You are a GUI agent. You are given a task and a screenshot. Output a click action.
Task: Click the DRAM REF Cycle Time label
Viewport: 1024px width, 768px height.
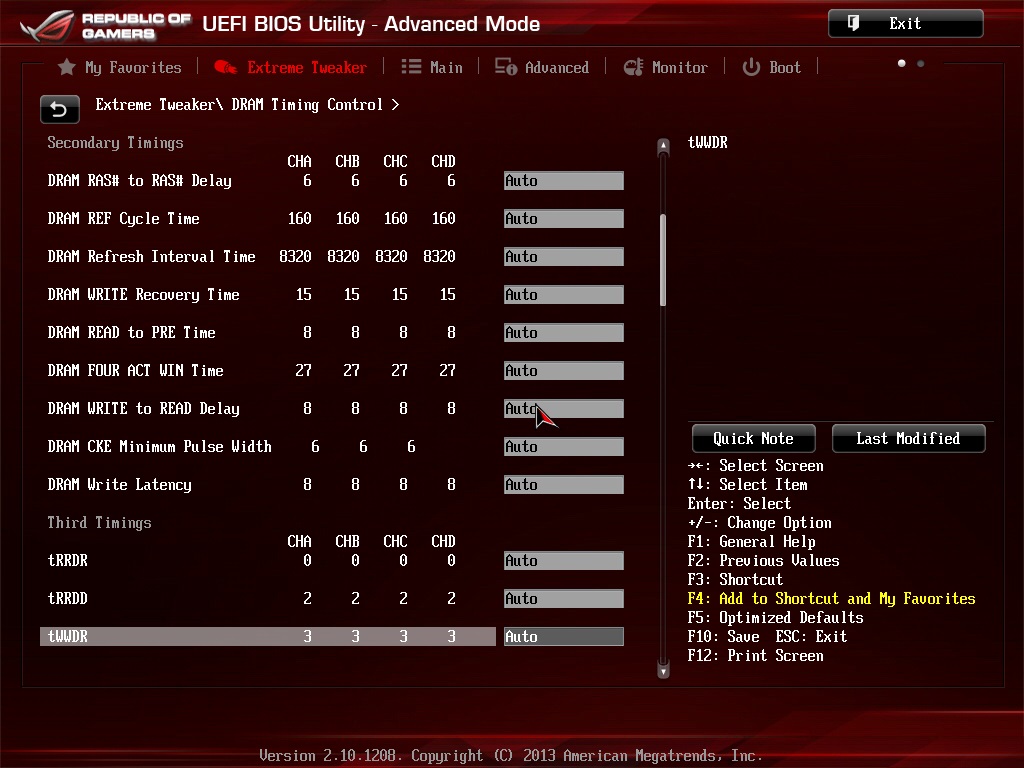(x=123, y=219)
